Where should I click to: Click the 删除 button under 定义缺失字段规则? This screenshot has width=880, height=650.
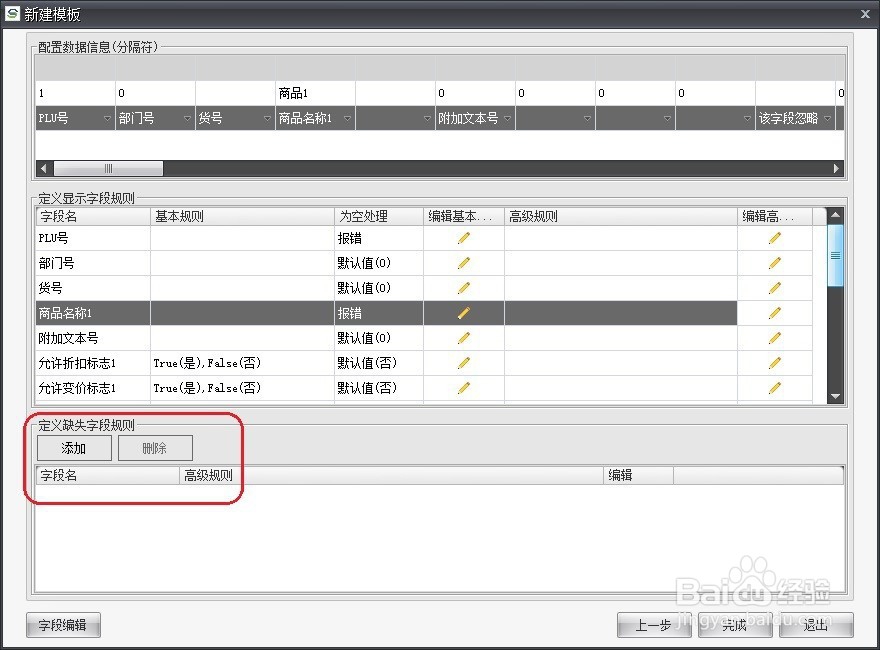pyautogui.click(x=155, y=448)
